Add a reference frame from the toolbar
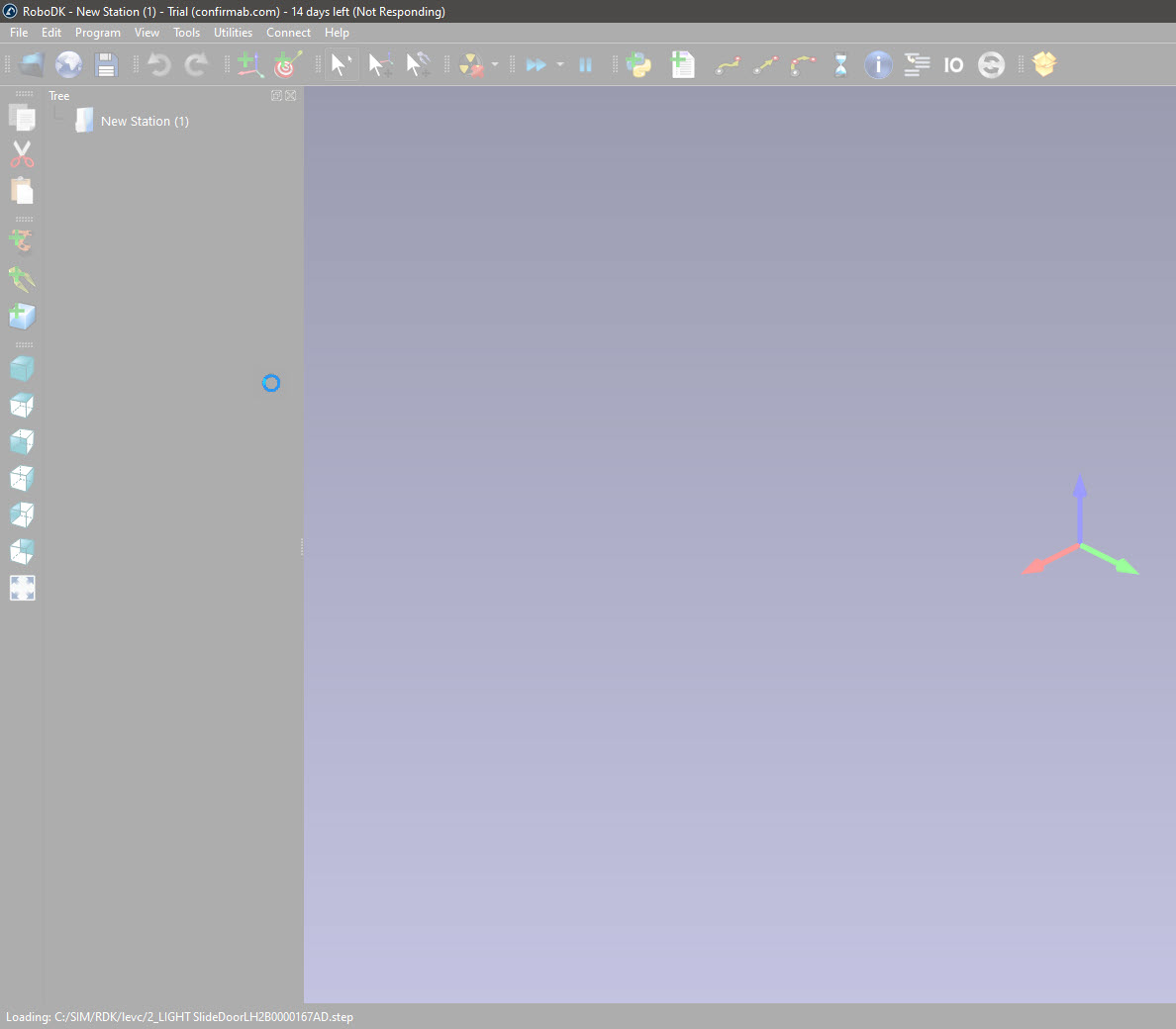The height and width of the screenshot is (1029, 1176). click(249, 65)
